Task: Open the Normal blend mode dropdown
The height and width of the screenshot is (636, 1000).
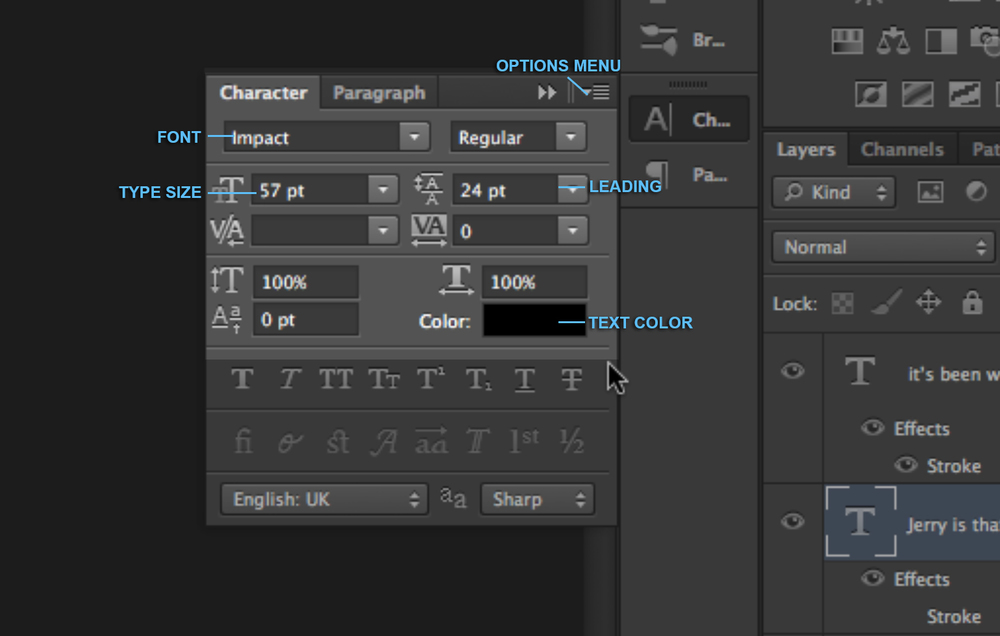Action: 883,247
